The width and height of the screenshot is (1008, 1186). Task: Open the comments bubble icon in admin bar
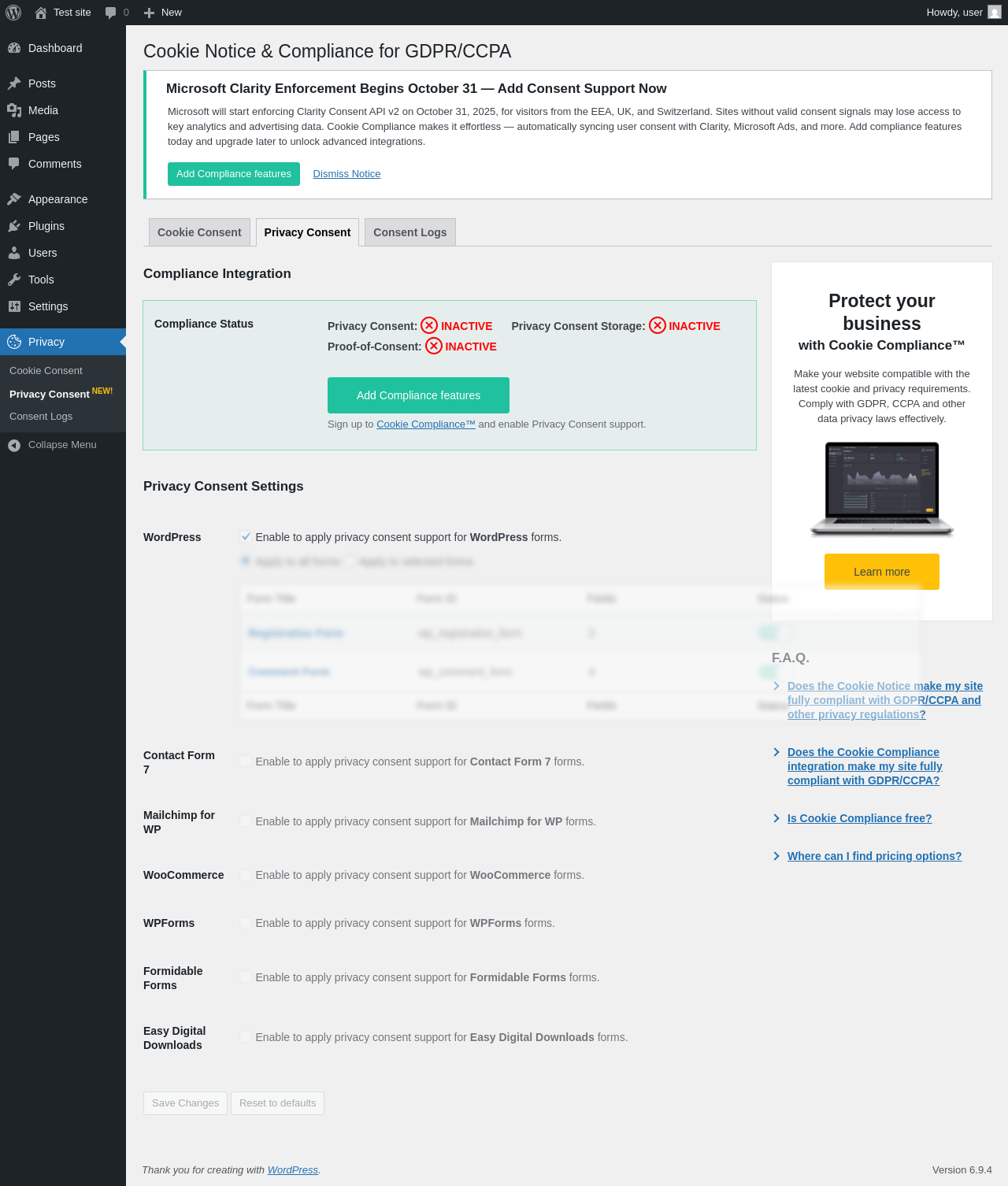pos(111,13)
